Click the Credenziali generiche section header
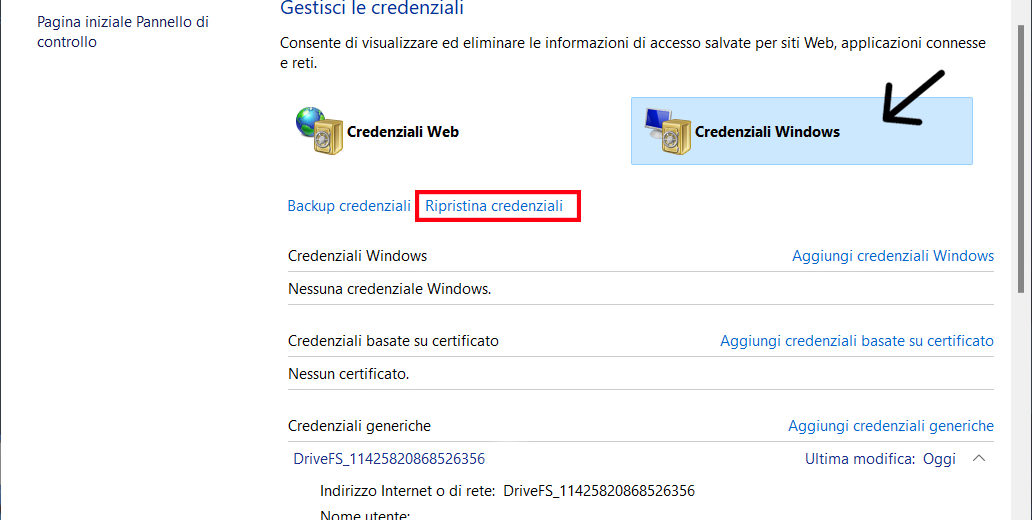 pyautogui.click(x=359, y=426)
